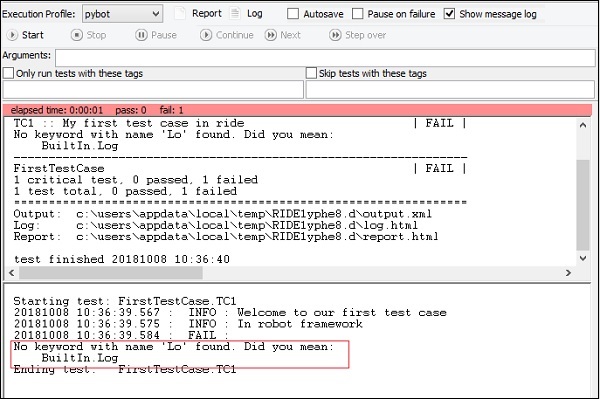Enable the Autosave checkbox
600x399 pixels.
pos(293,14)
